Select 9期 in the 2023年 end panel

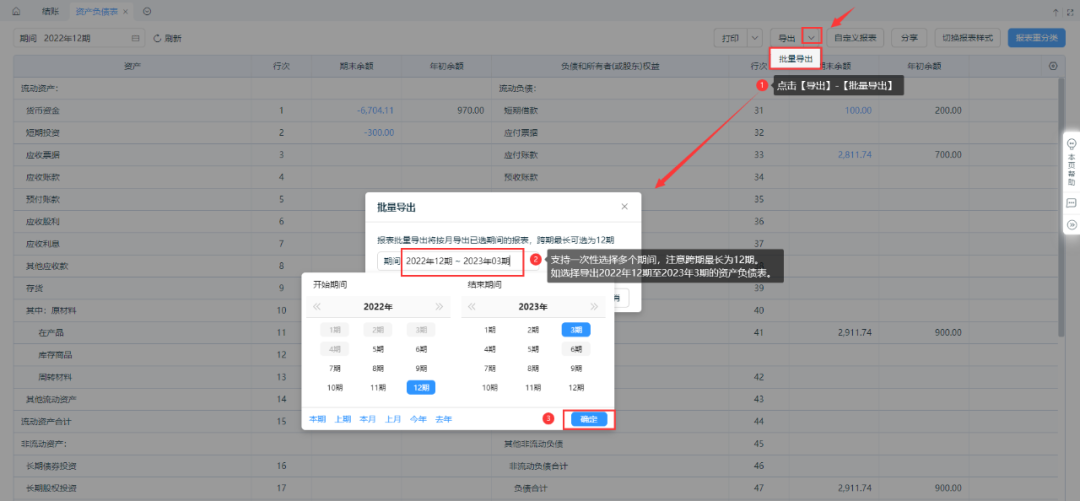(576, 369)
